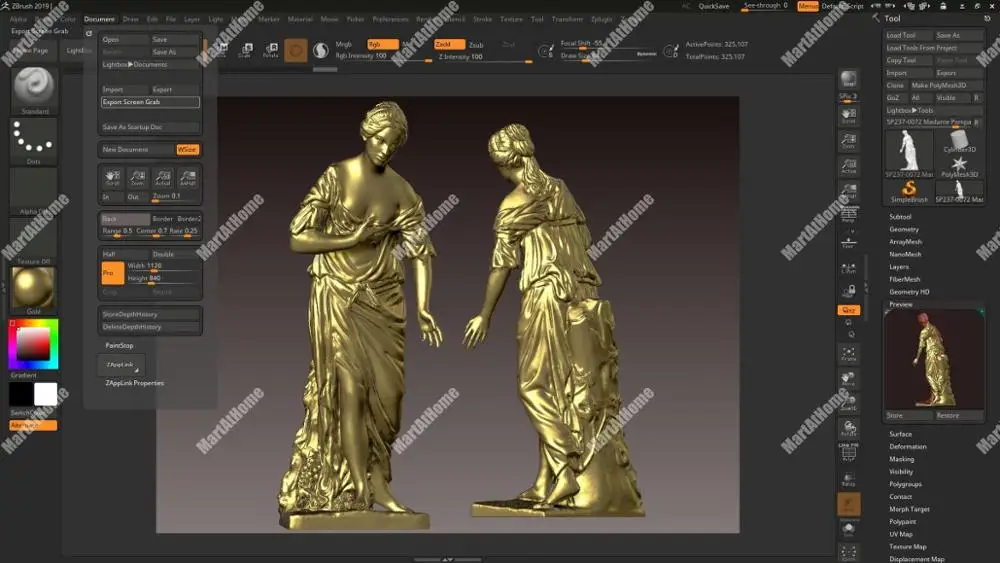Click Save As Startup Doc

coord(151,127)
